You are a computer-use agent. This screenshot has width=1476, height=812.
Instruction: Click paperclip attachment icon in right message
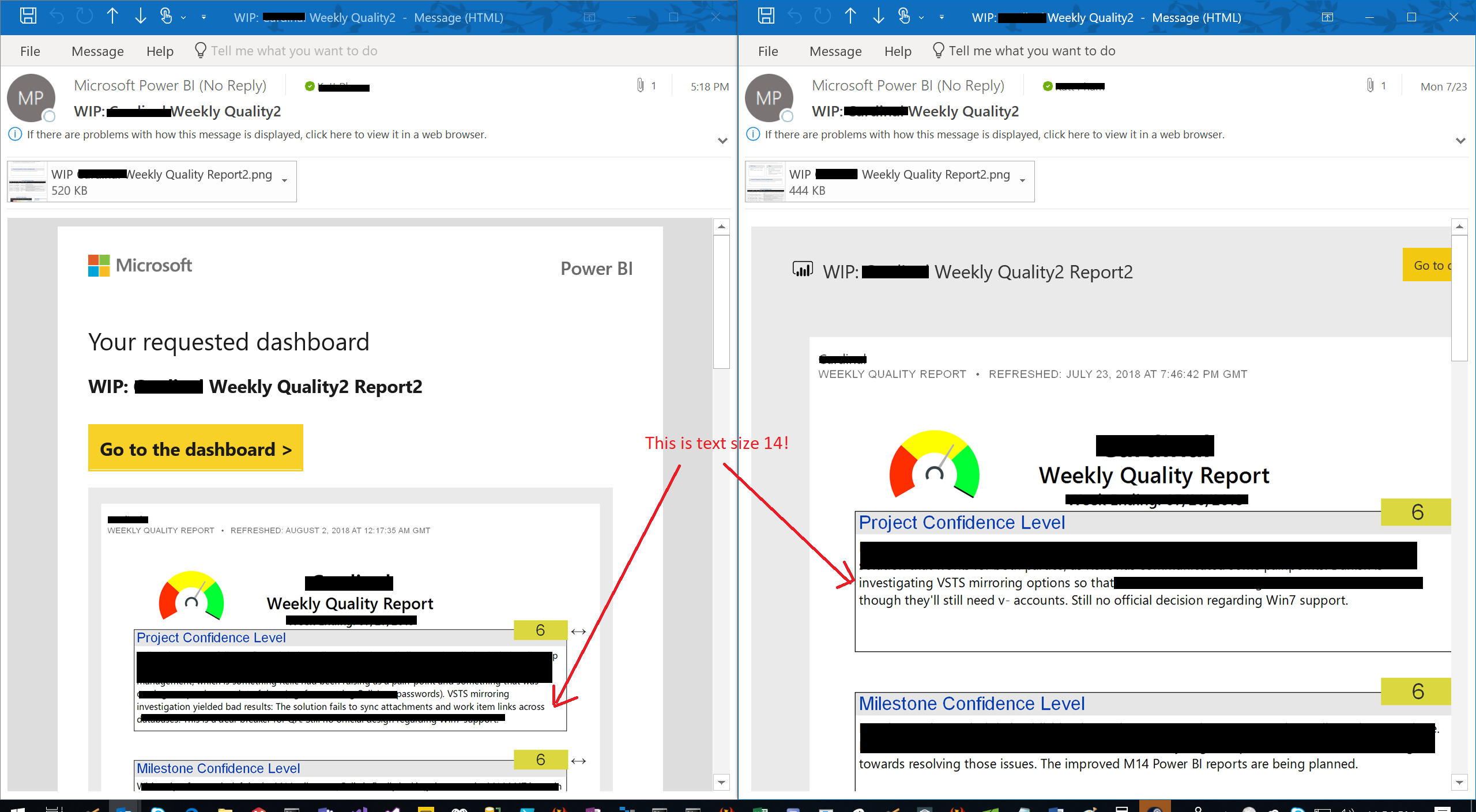[1370, 86]
